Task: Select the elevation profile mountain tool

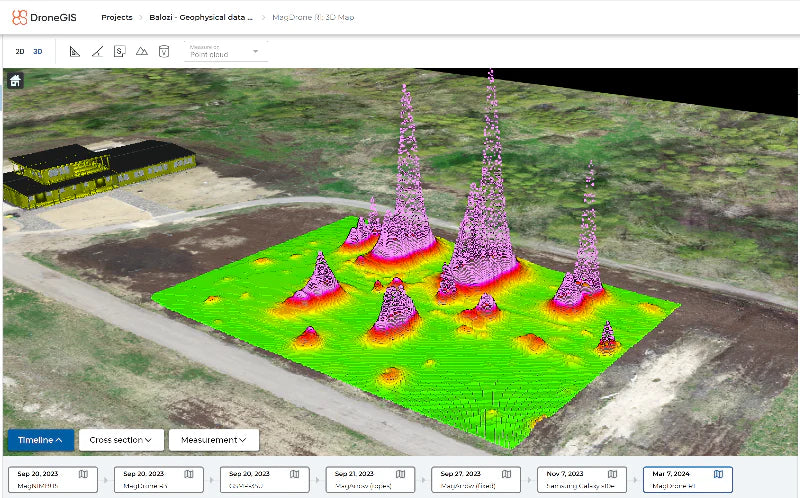Action: (141, 51)
